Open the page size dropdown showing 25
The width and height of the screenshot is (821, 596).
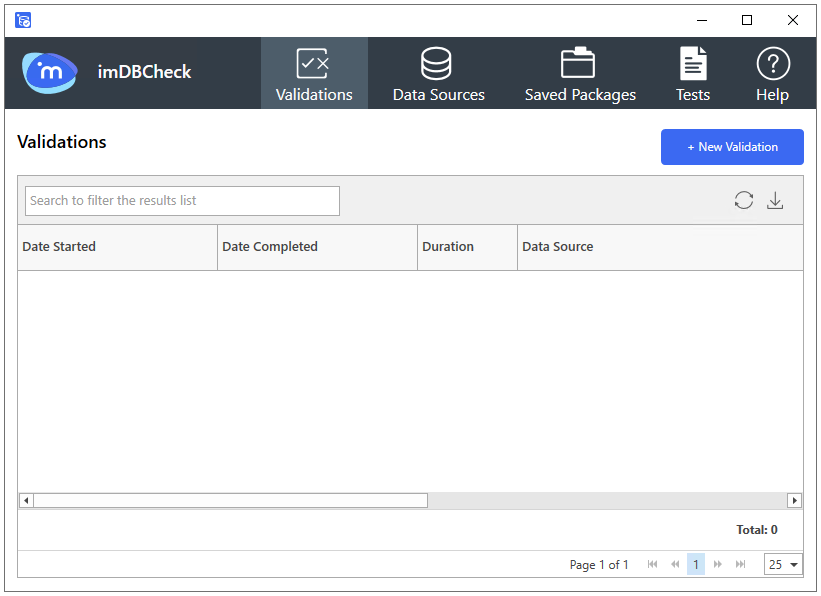click(783, 564)
